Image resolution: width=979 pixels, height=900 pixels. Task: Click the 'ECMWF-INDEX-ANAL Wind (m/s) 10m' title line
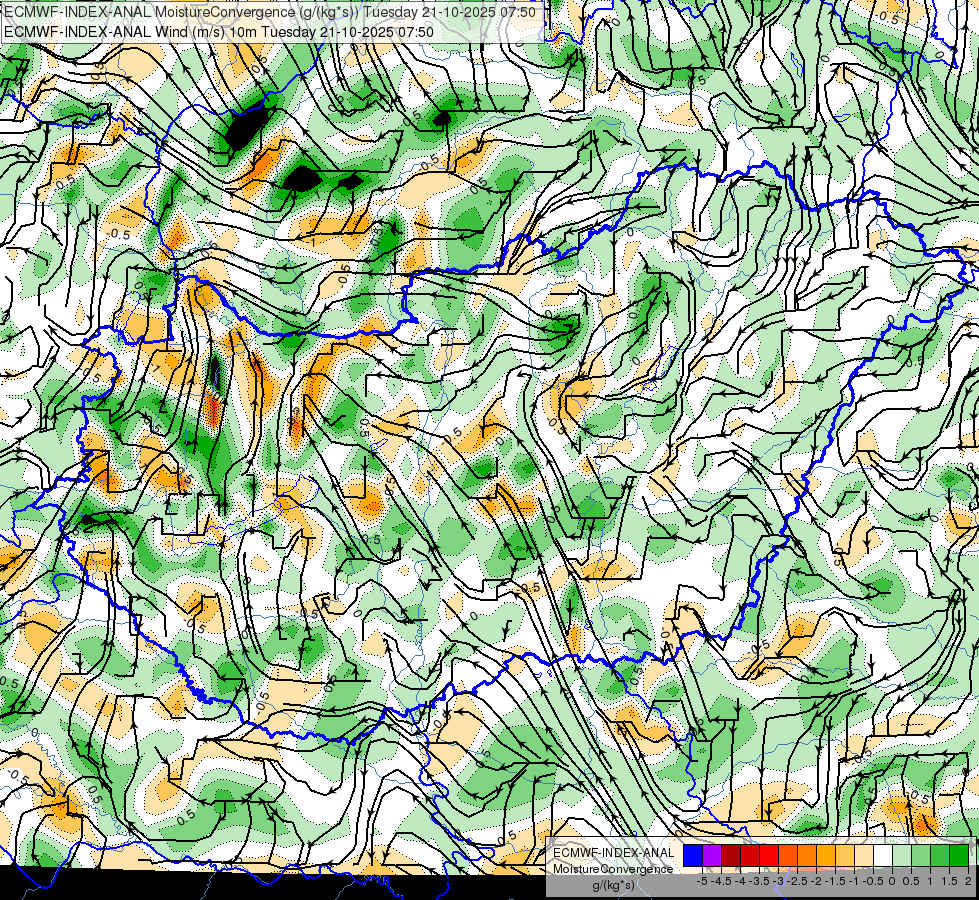point(219,31)
